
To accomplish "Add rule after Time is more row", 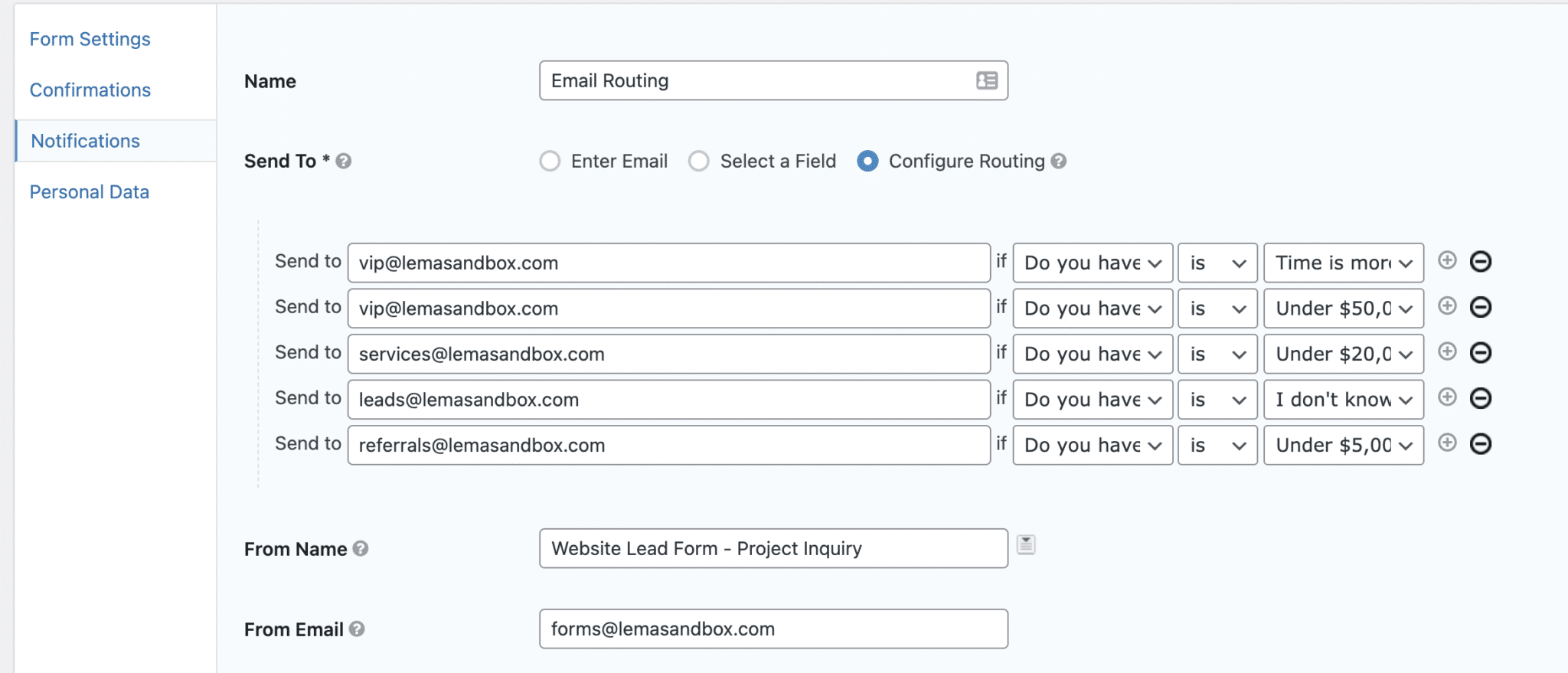I will click(1447, 260).
